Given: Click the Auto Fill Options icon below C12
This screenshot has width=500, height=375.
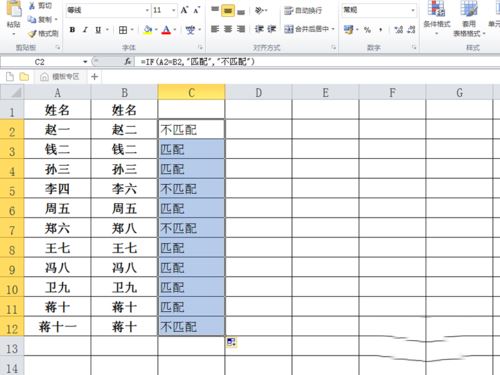Looking at the screenshot, I should coord(231,342).
